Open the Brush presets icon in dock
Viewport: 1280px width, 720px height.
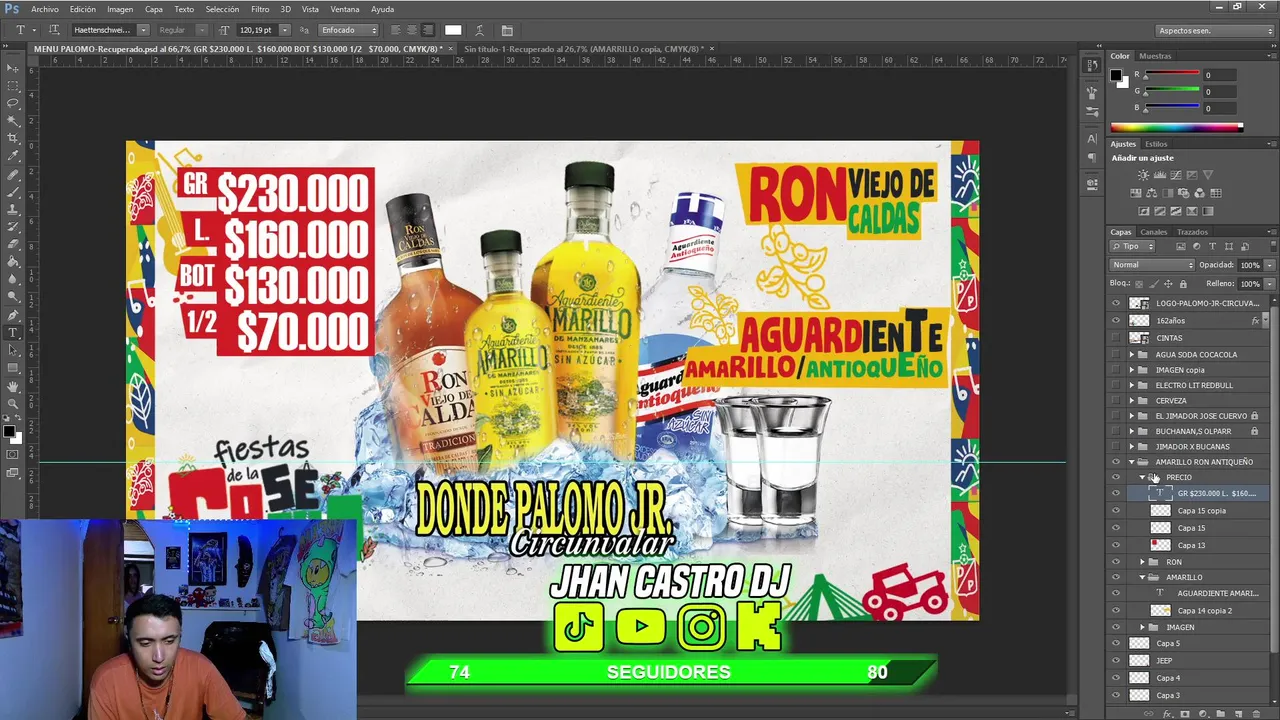[1092, 111]
